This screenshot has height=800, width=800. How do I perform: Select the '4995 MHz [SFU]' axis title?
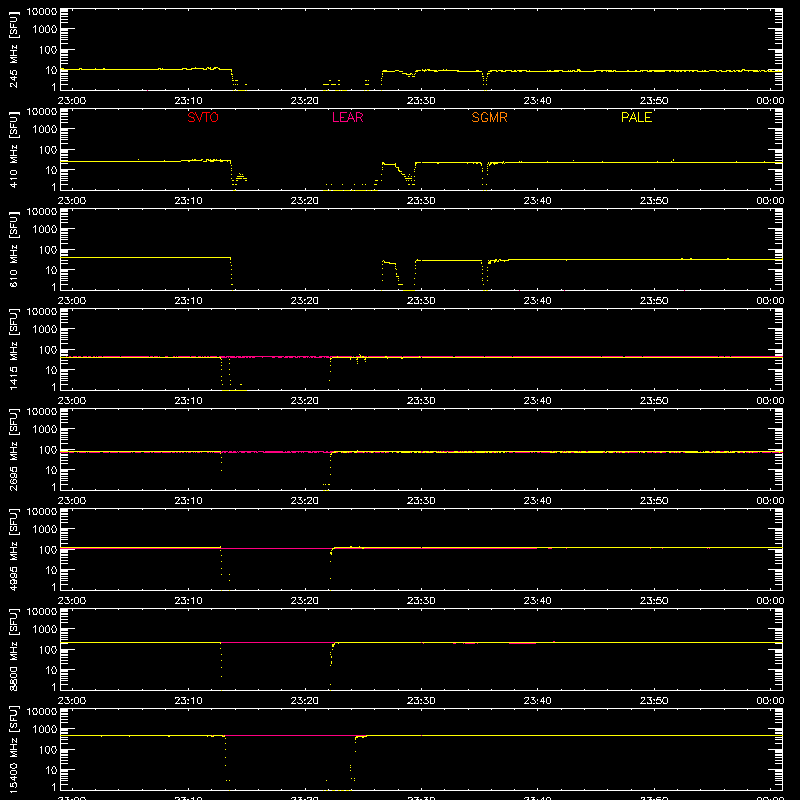(x=13, y=549)
